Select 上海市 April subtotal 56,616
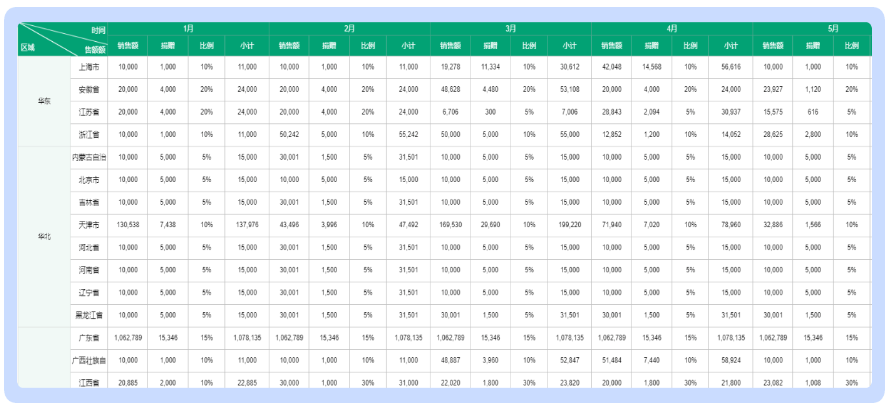 pos(730,66)
